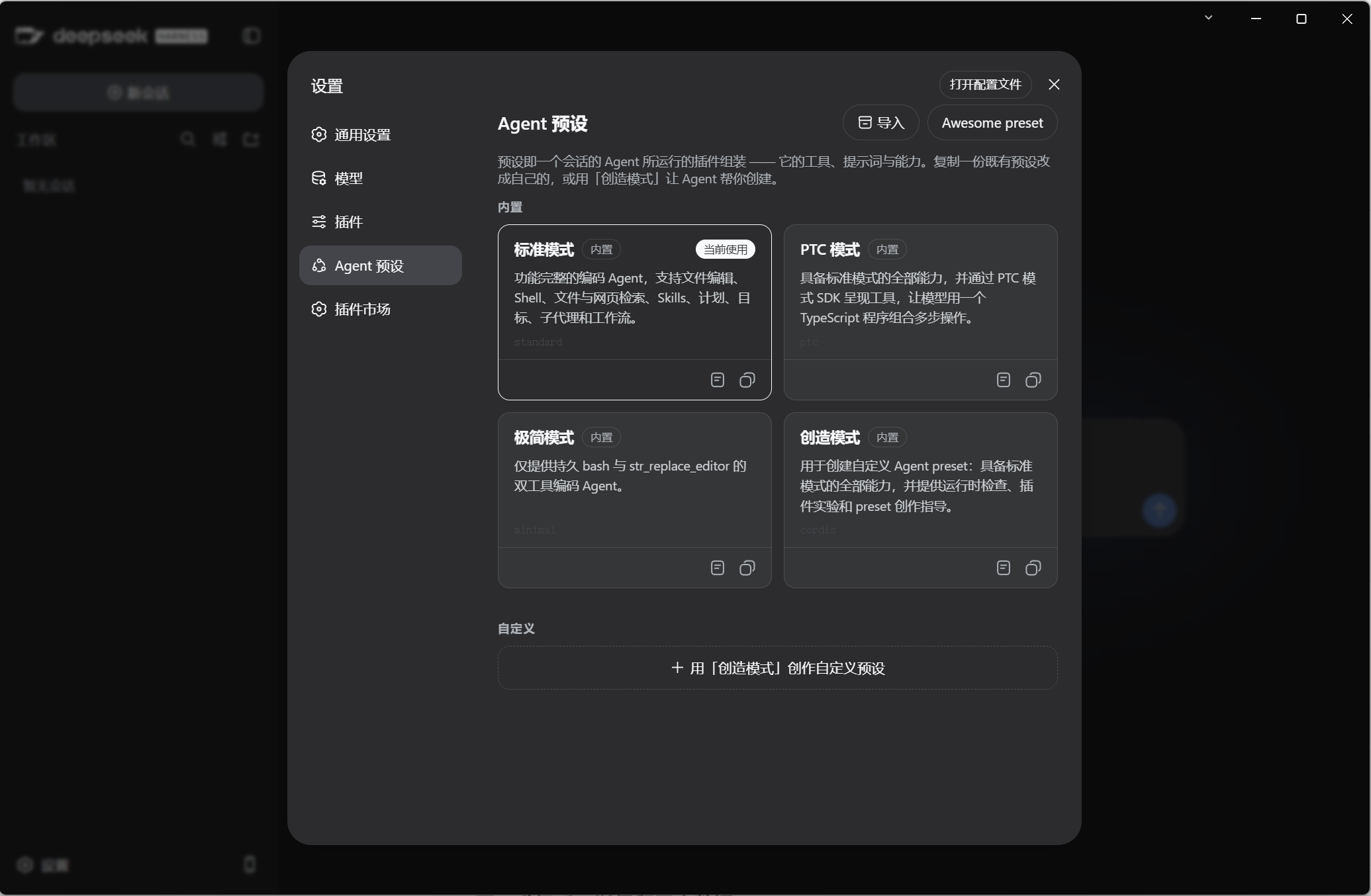This screenshot has height=896, width=1371.
Task: Click the search icon in main window sidebar
Action: tap(188, 139)
